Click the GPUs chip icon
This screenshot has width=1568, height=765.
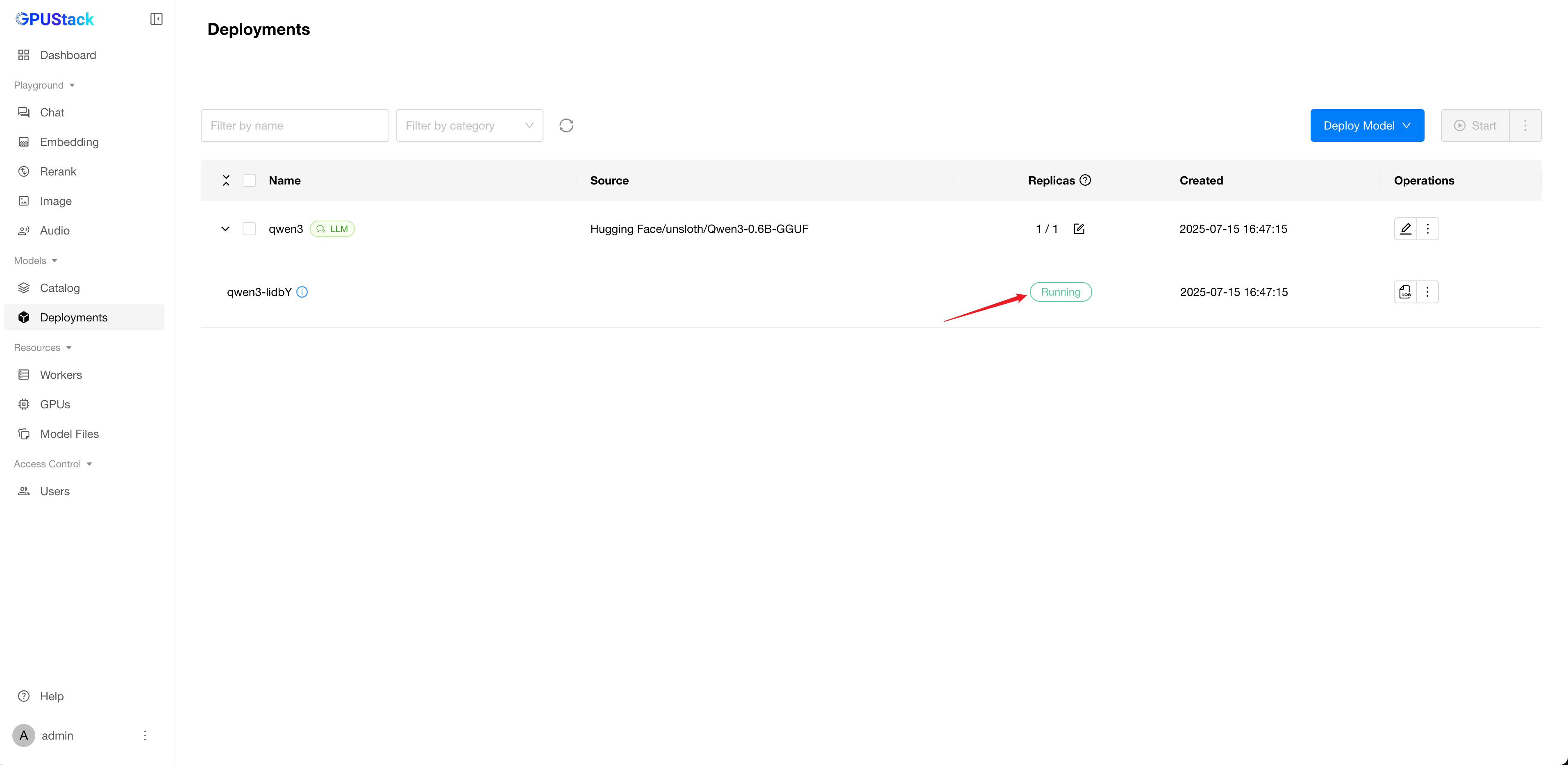tap(24, 404)
